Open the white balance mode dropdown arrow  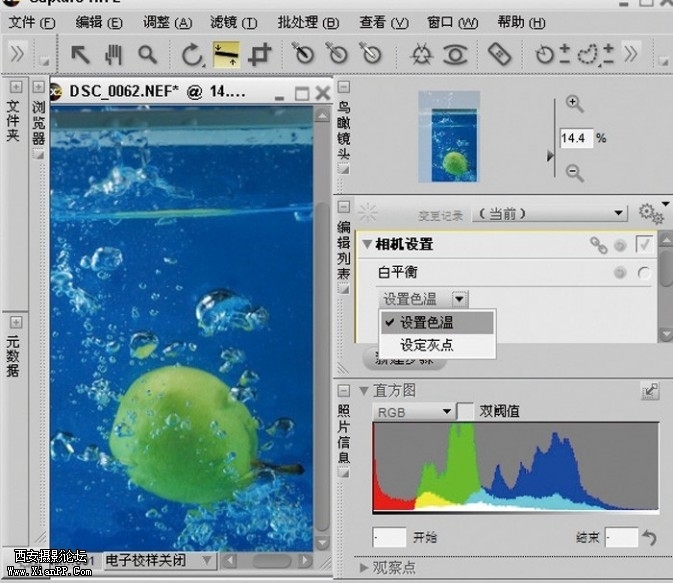pos(459,299)
